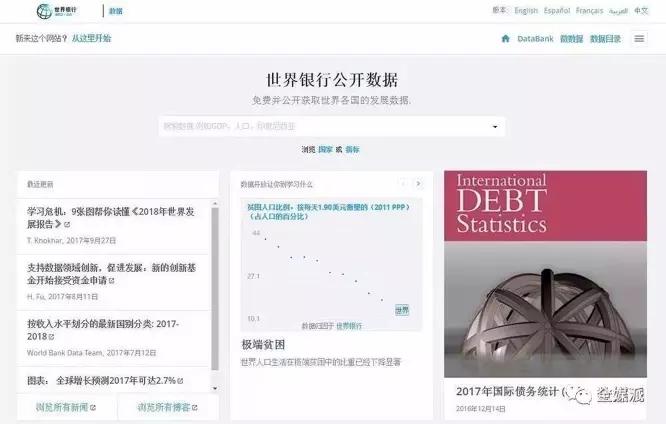This screenshot has height=424, width=666.
Task: Expand the search box dropdown arrow
Action: pyautogui.click(x=495, y=127)
